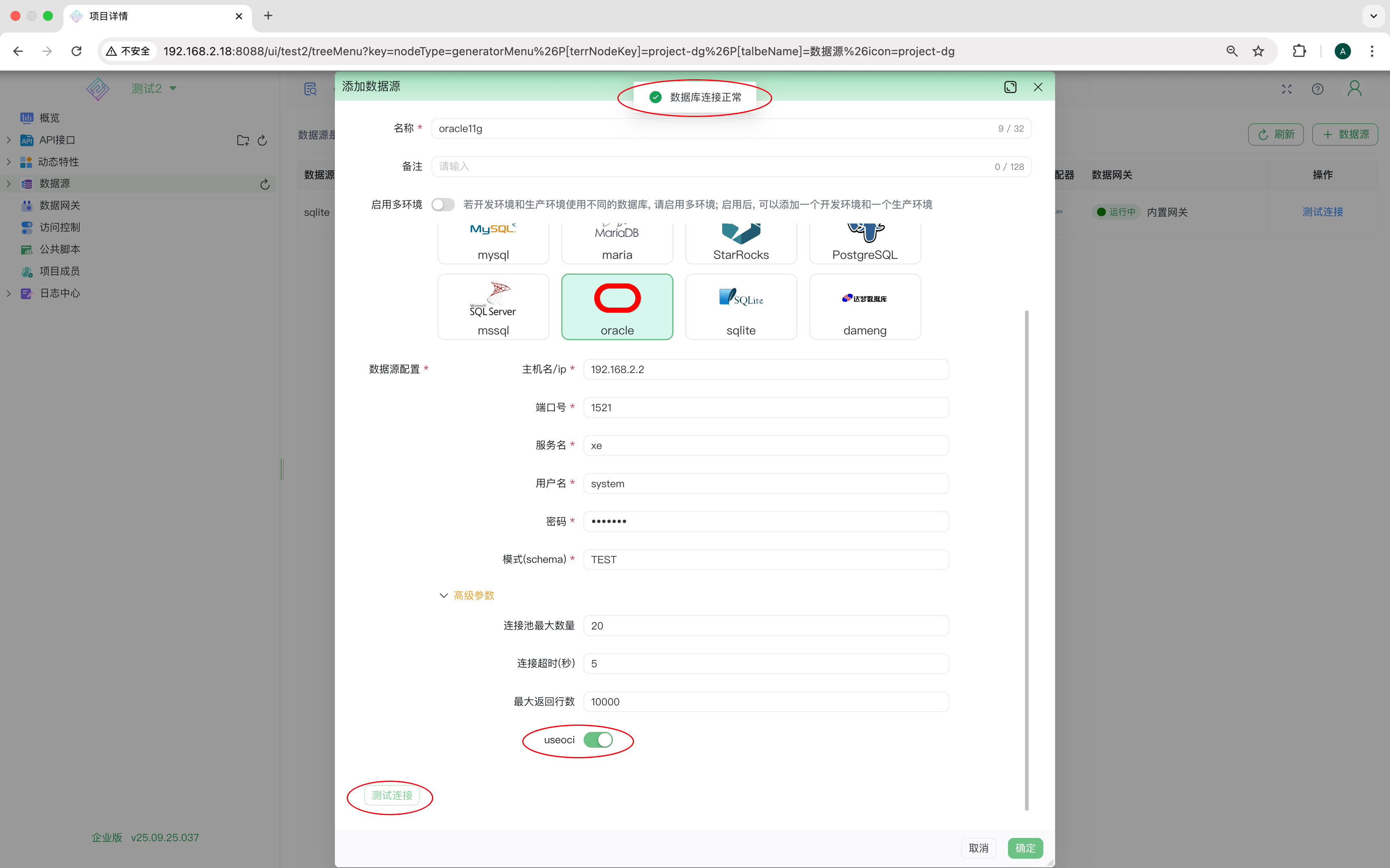
Task: Select 日志中心 in the sidebar menu
Action: (60, 293)
